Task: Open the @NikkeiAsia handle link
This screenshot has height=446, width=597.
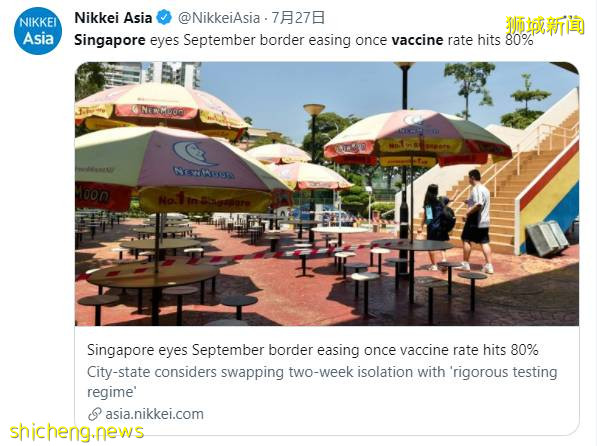Action: pyautogui.click(x=219, y=18)
